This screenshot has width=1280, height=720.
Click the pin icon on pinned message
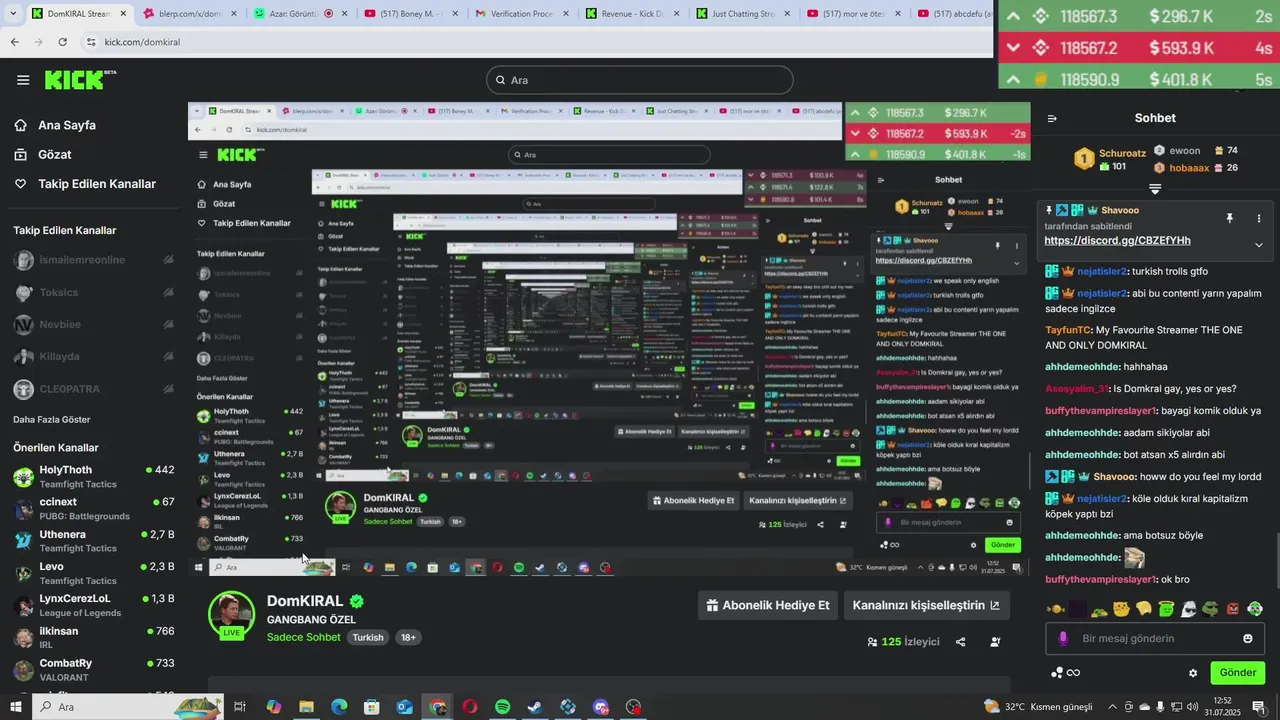pyautogui.click(x=1230, y=218)
